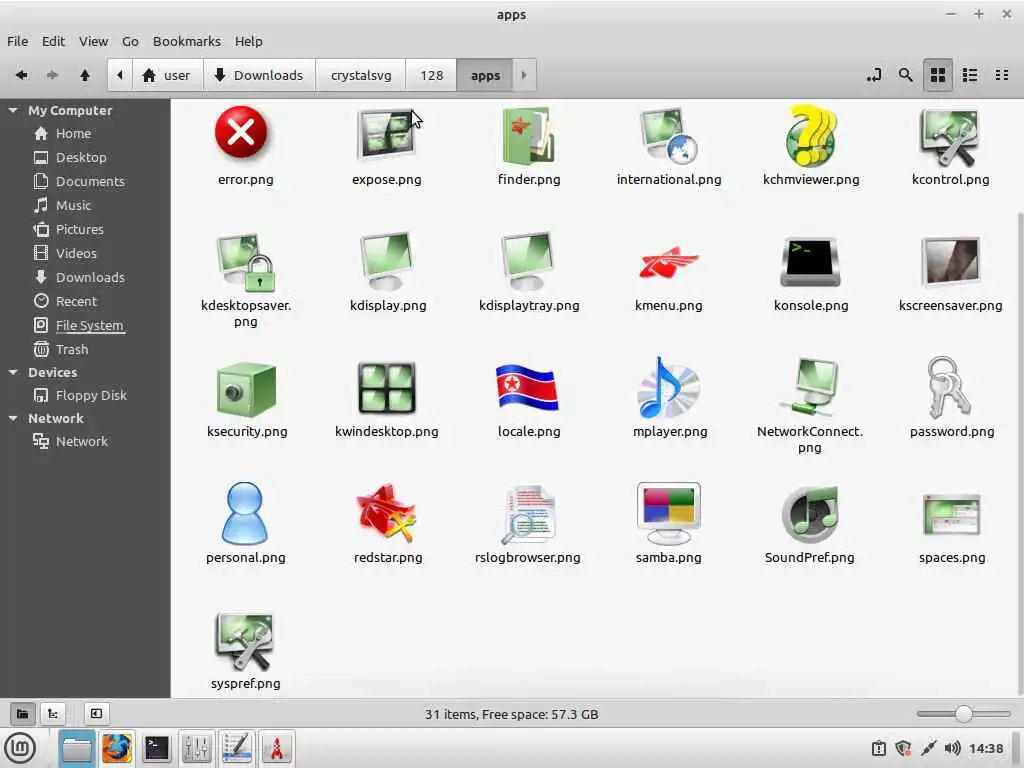Open the volume control in system tray

pos(952,748)
